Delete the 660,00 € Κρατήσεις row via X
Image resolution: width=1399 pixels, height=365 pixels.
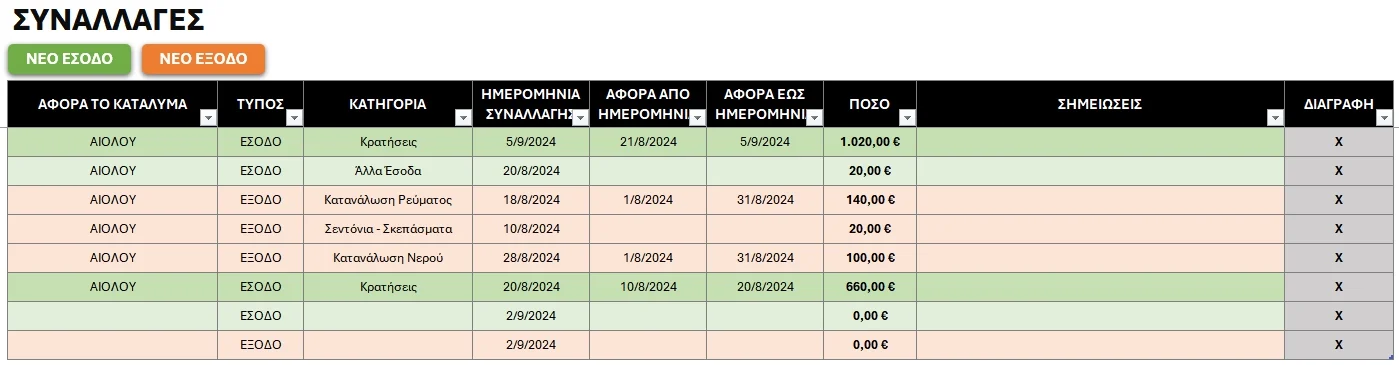coord(1338,287)
